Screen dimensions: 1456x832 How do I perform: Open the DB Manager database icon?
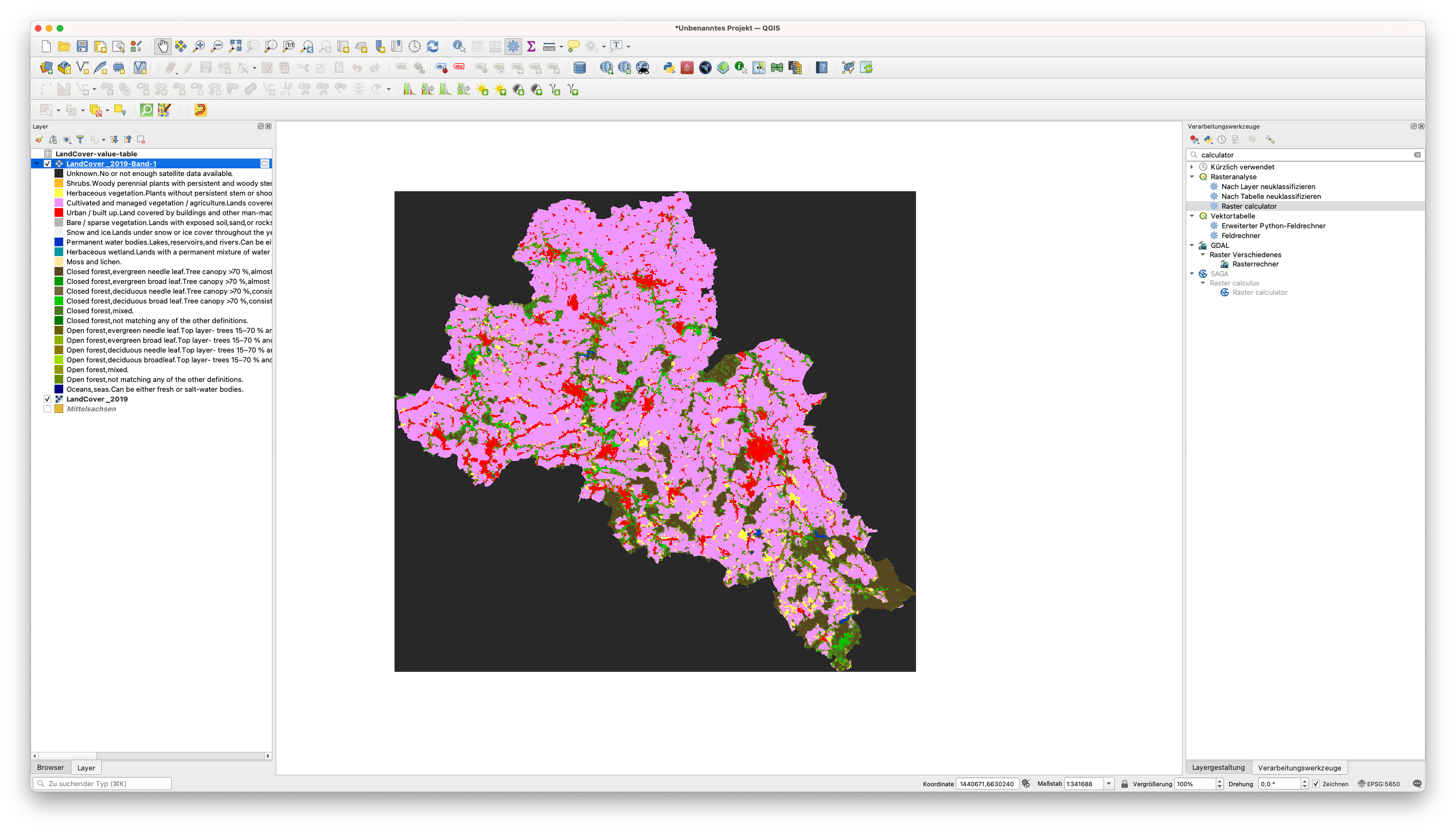click(579, 68)
